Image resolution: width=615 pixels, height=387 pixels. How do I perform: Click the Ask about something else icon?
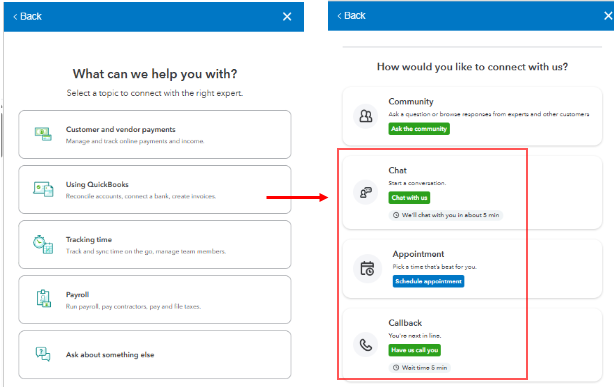coord(43,354)
